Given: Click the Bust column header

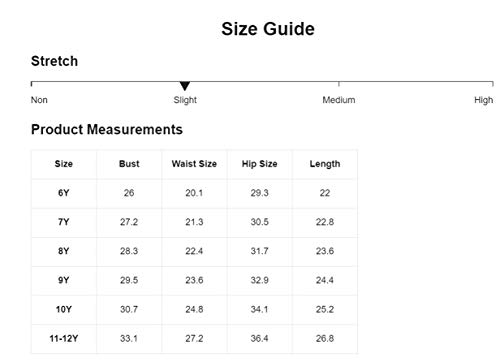Looking at the screenshot, I should coord(129,164).
